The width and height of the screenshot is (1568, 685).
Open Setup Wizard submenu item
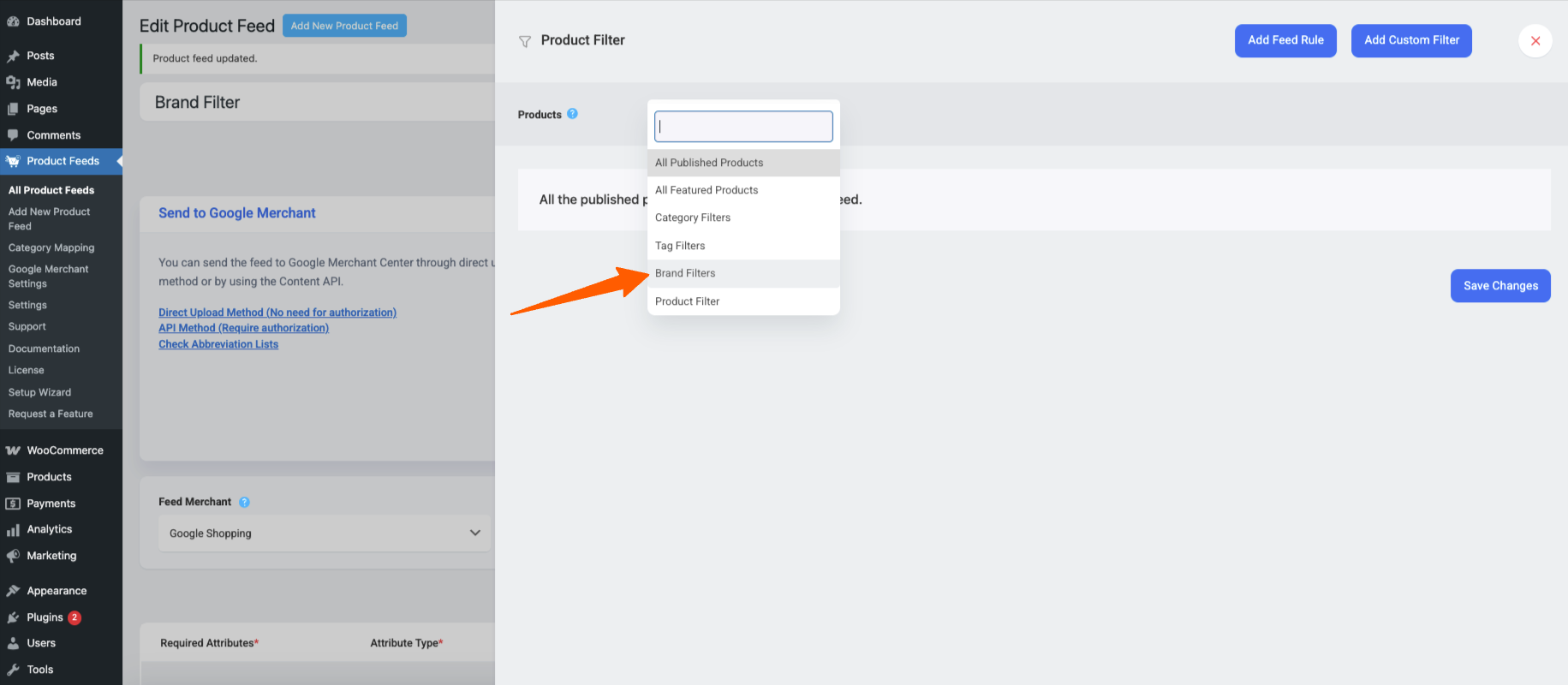coord(39,392)
